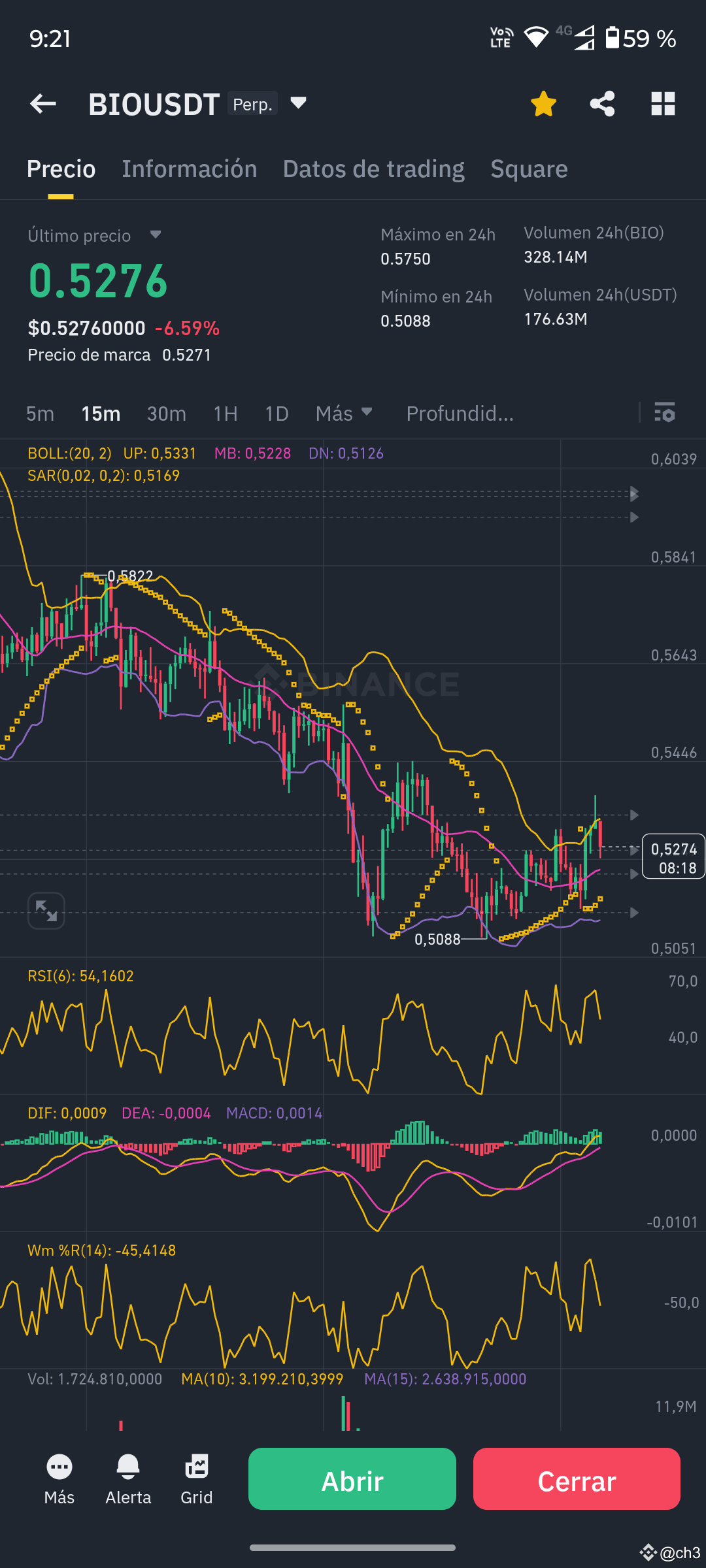The width and height of the screenshot is (706, 1568).
Task: Tap the 0,5822 high price marker
Action: [130, 576]
